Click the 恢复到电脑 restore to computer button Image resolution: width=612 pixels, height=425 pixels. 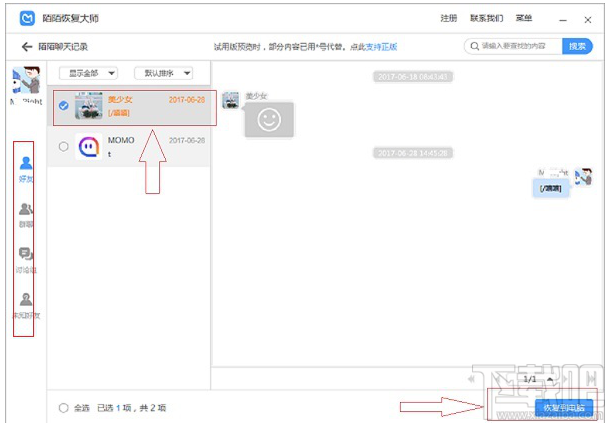(x=564, y=408)
